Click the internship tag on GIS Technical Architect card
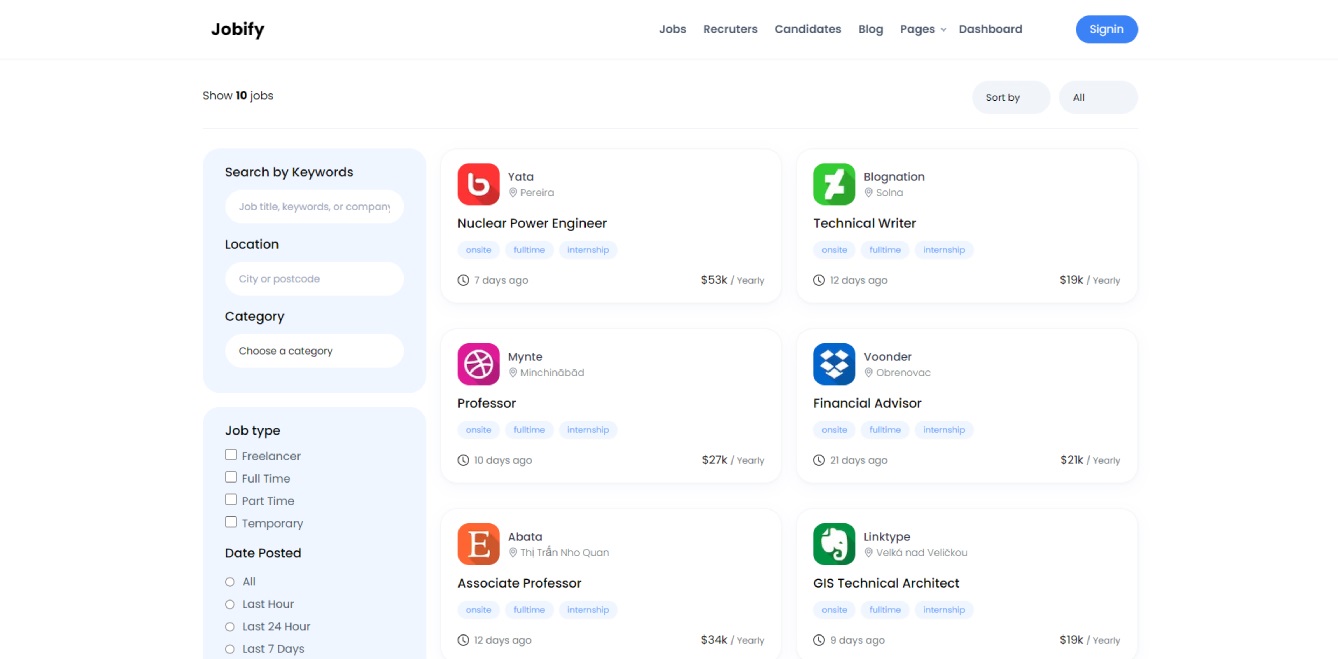 coord(944,610)
